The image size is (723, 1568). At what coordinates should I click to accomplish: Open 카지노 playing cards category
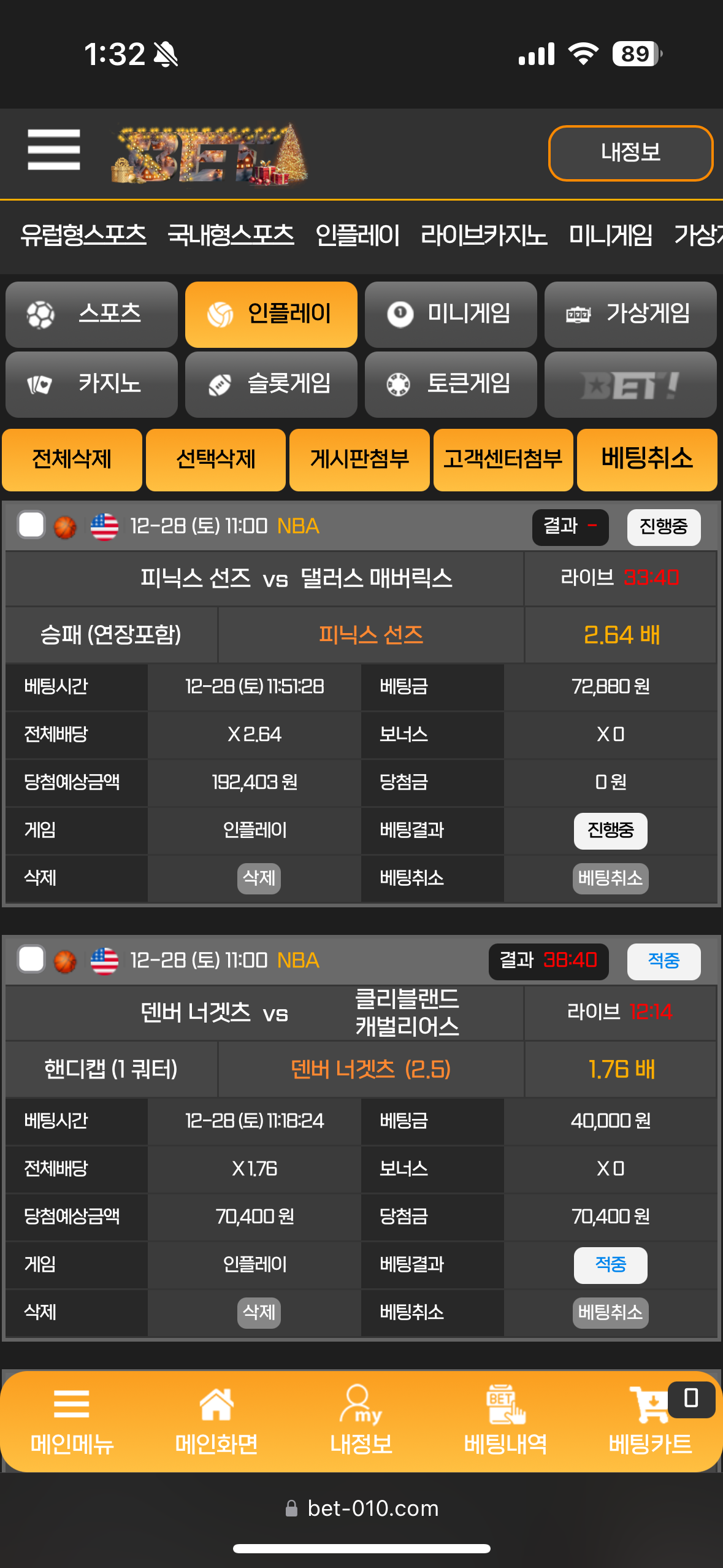tap(91, 385)
